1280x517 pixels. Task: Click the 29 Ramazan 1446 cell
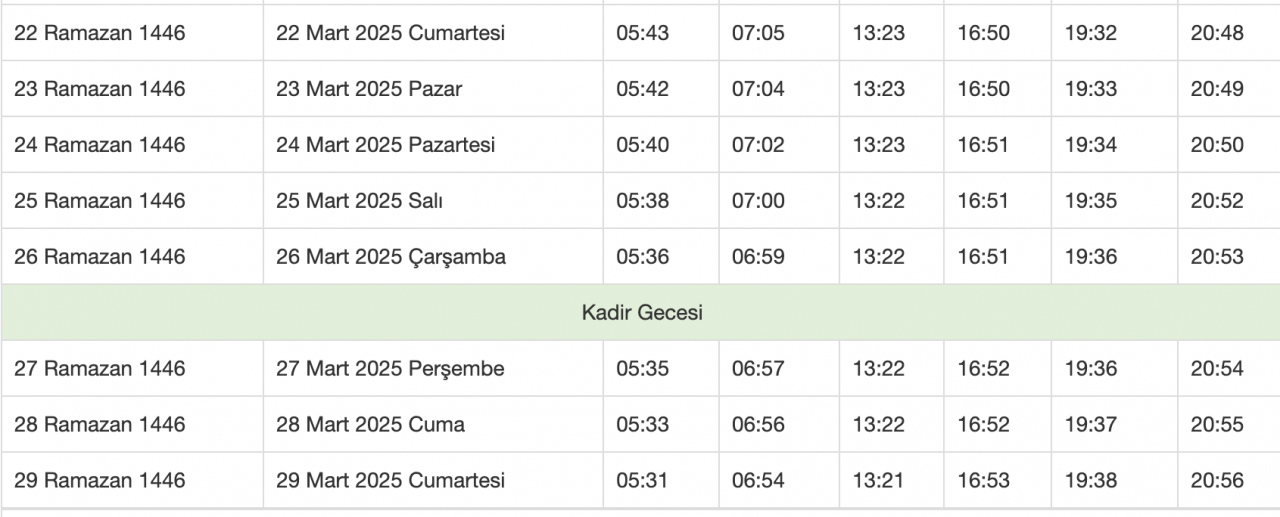coord(100,481)
